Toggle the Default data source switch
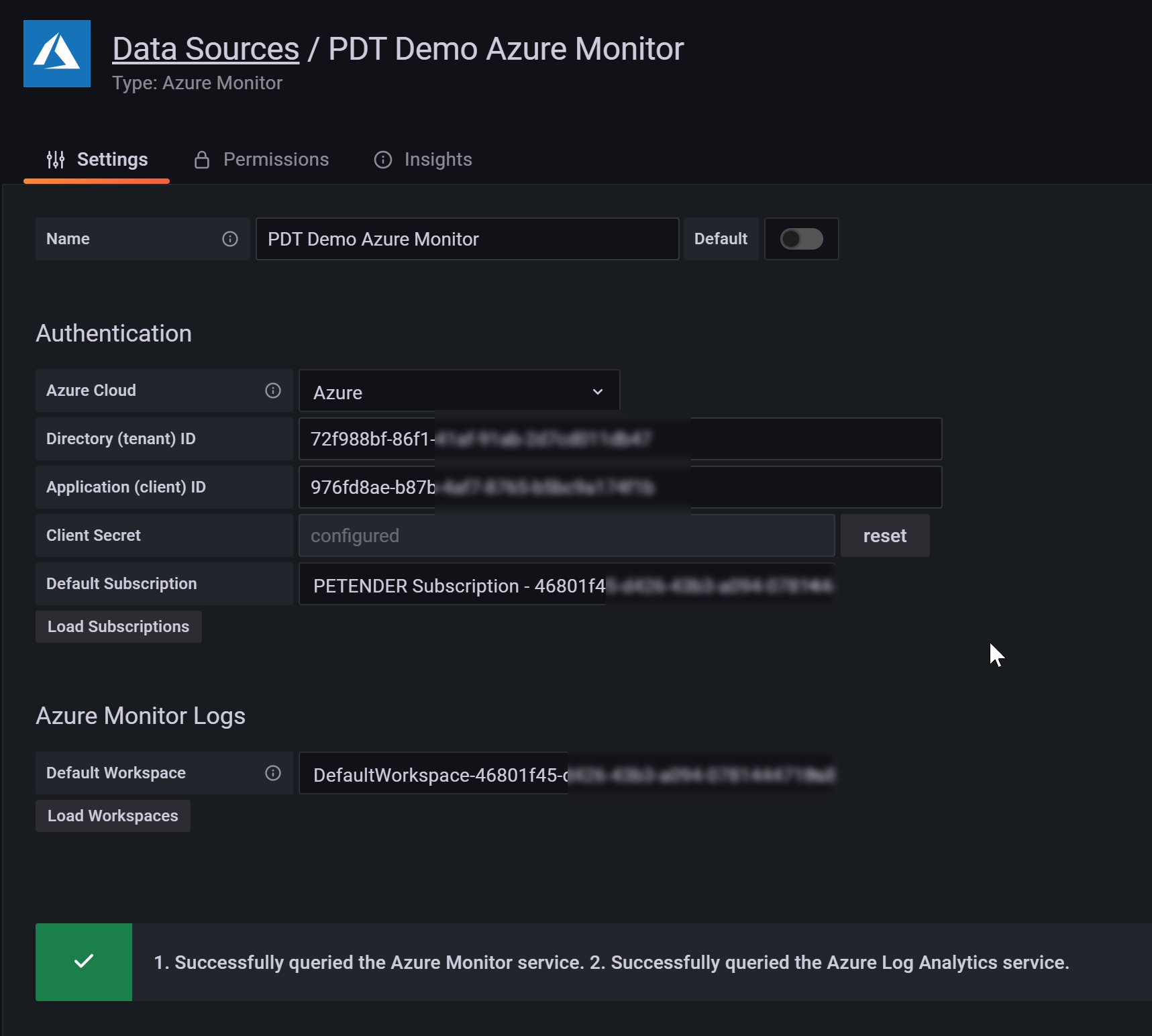Image resolution: width=1152 pixels, height=1036 pixels. (x=802, y=239)
